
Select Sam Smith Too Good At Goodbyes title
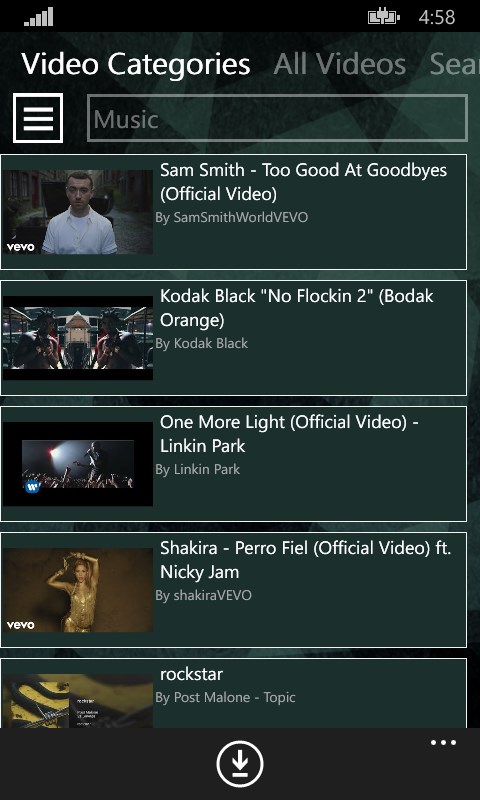[x=304, y=182]
